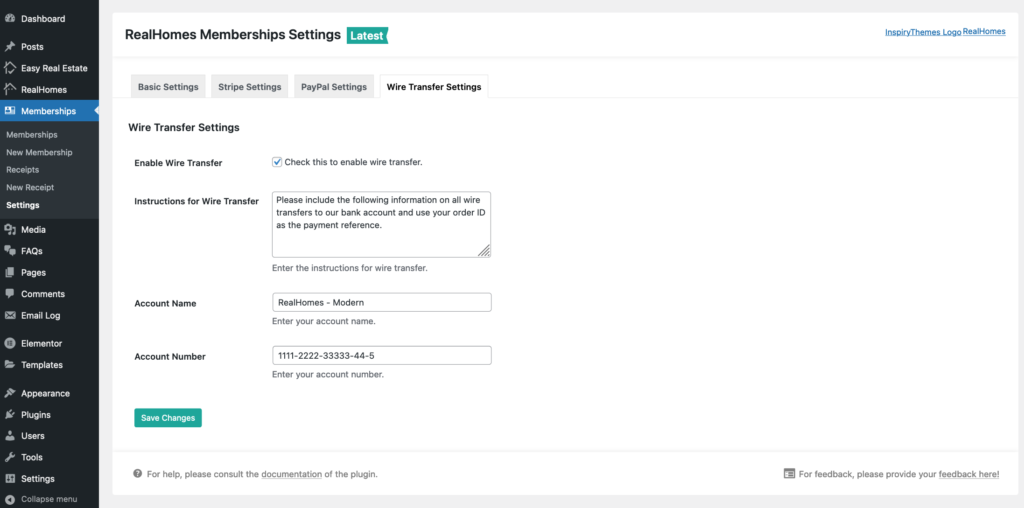Image resolution: width=1024 pixels, height=508 pixels.
Task: Click the RealHomes link at top right
Action: click(x=984, y=31)
